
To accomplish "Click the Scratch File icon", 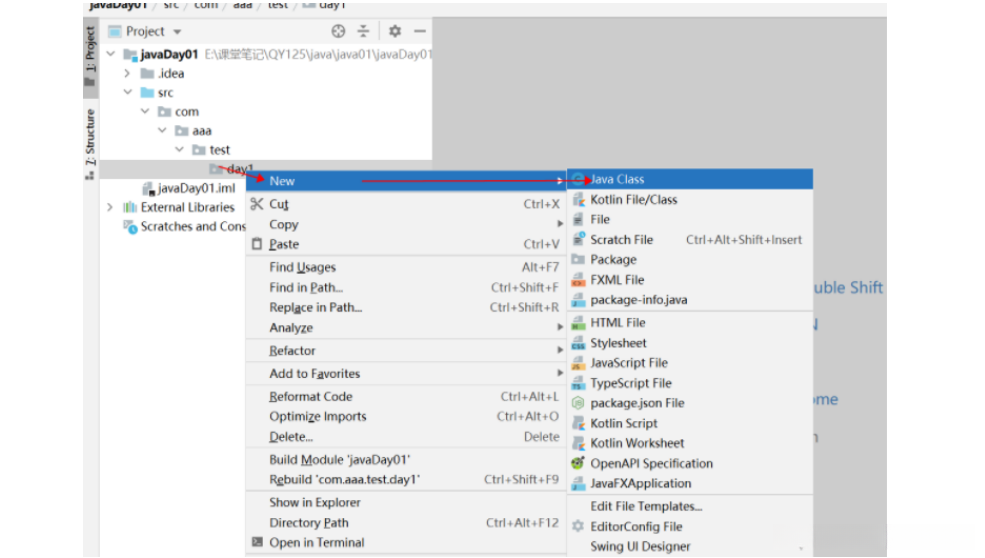I will click(x=579, y=239).
